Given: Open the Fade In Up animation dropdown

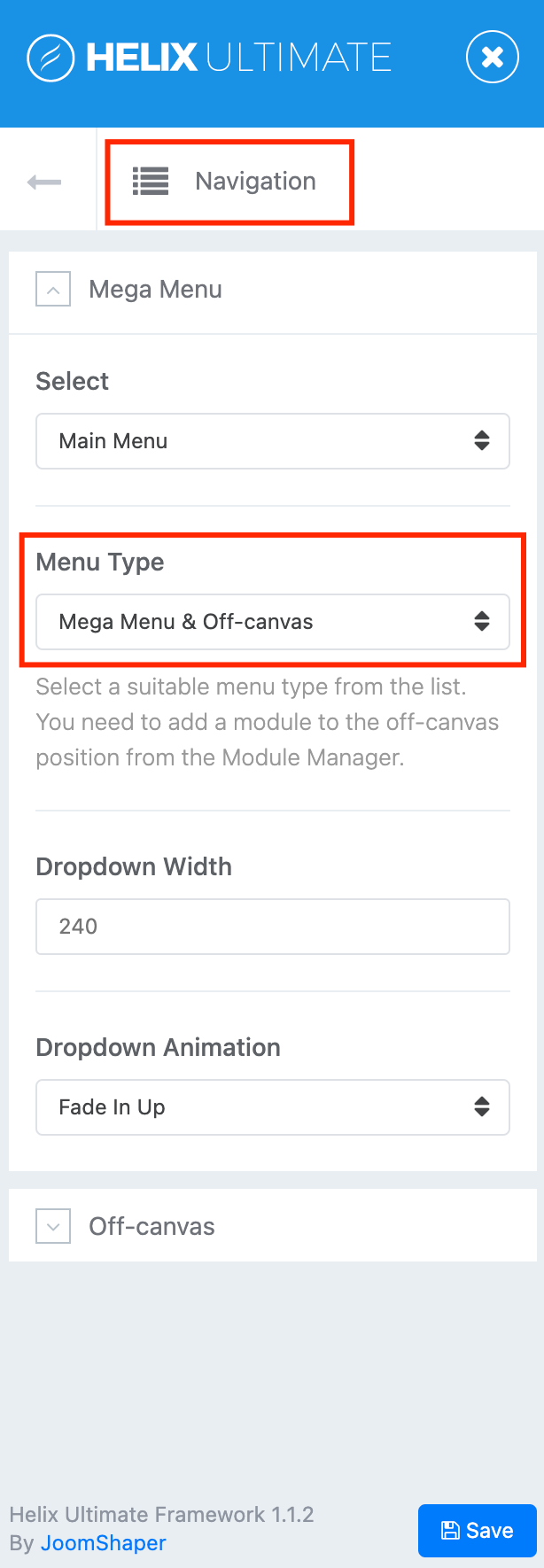Looking at the screenshot, I should tap(272, 1107).
